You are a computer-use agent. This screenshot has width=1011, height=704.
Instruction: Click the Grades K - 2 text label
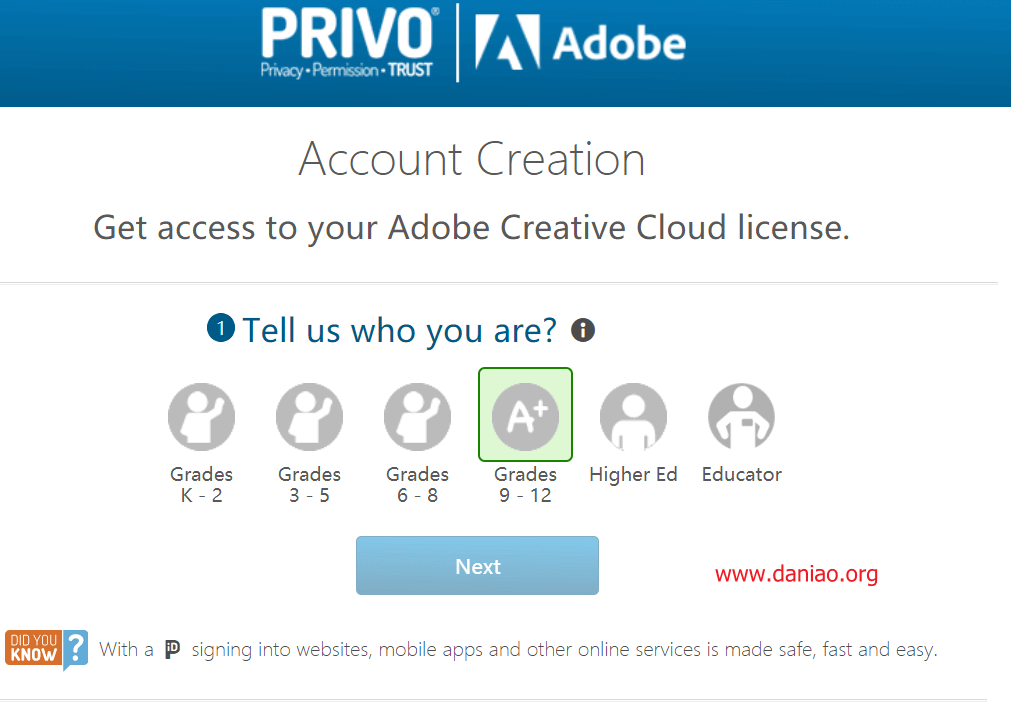coord(201,485)
